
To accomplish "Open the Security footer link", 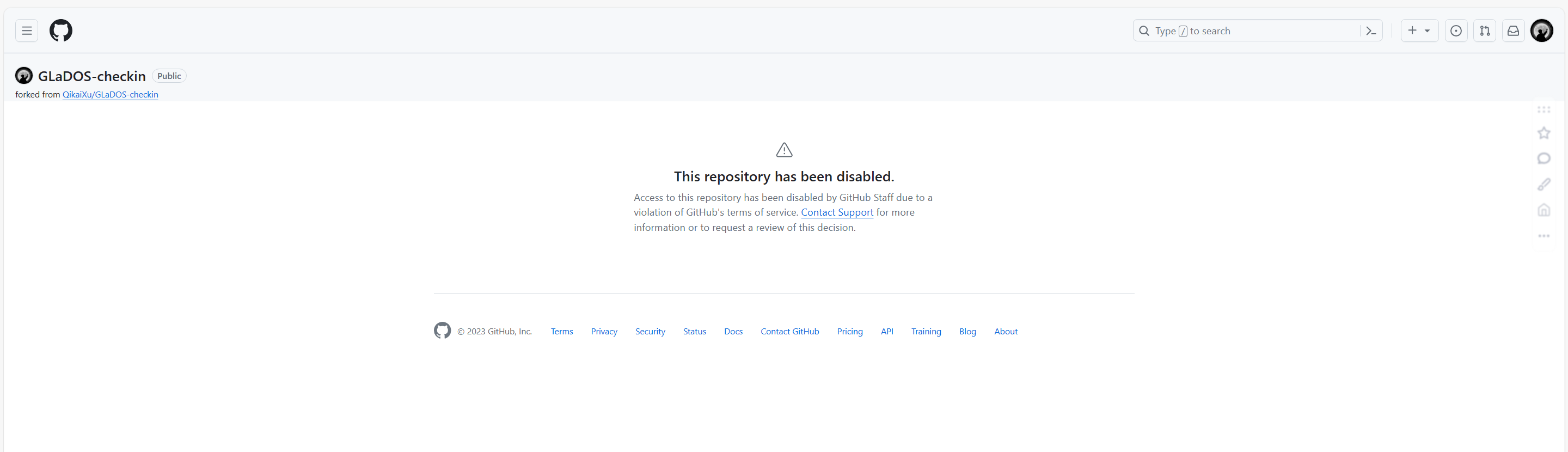I will click(650, 332).
